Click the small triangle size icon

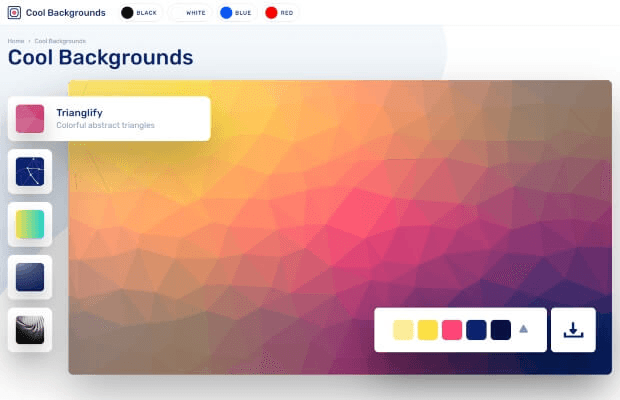point(524,329)
